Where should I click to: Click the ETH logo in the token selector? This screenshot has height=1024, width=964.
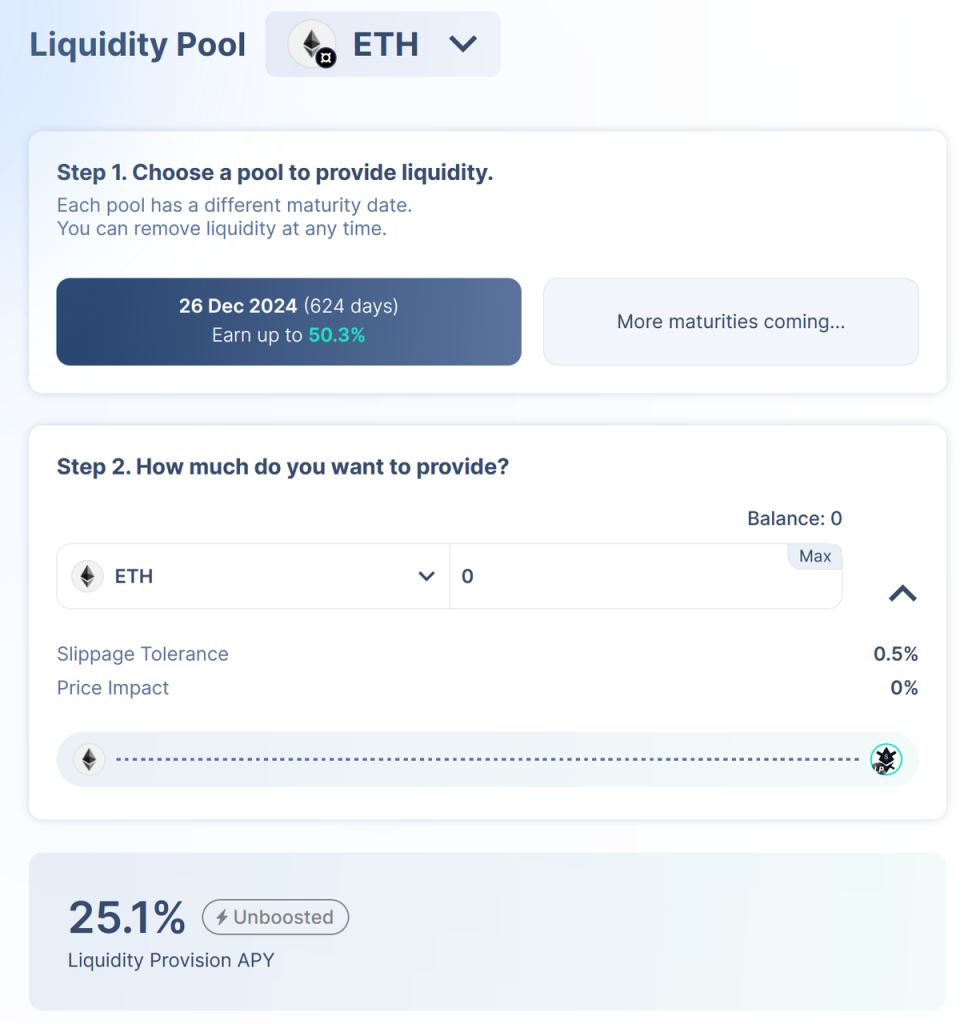(x=88, y=577)
